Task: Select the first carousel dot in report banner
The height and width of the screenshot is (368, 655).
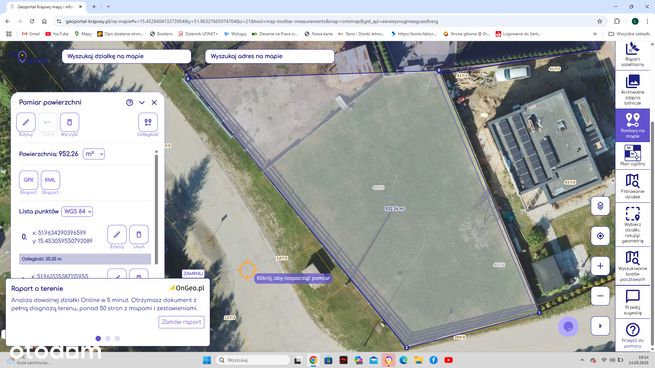Action: click(x=98, y=338)
